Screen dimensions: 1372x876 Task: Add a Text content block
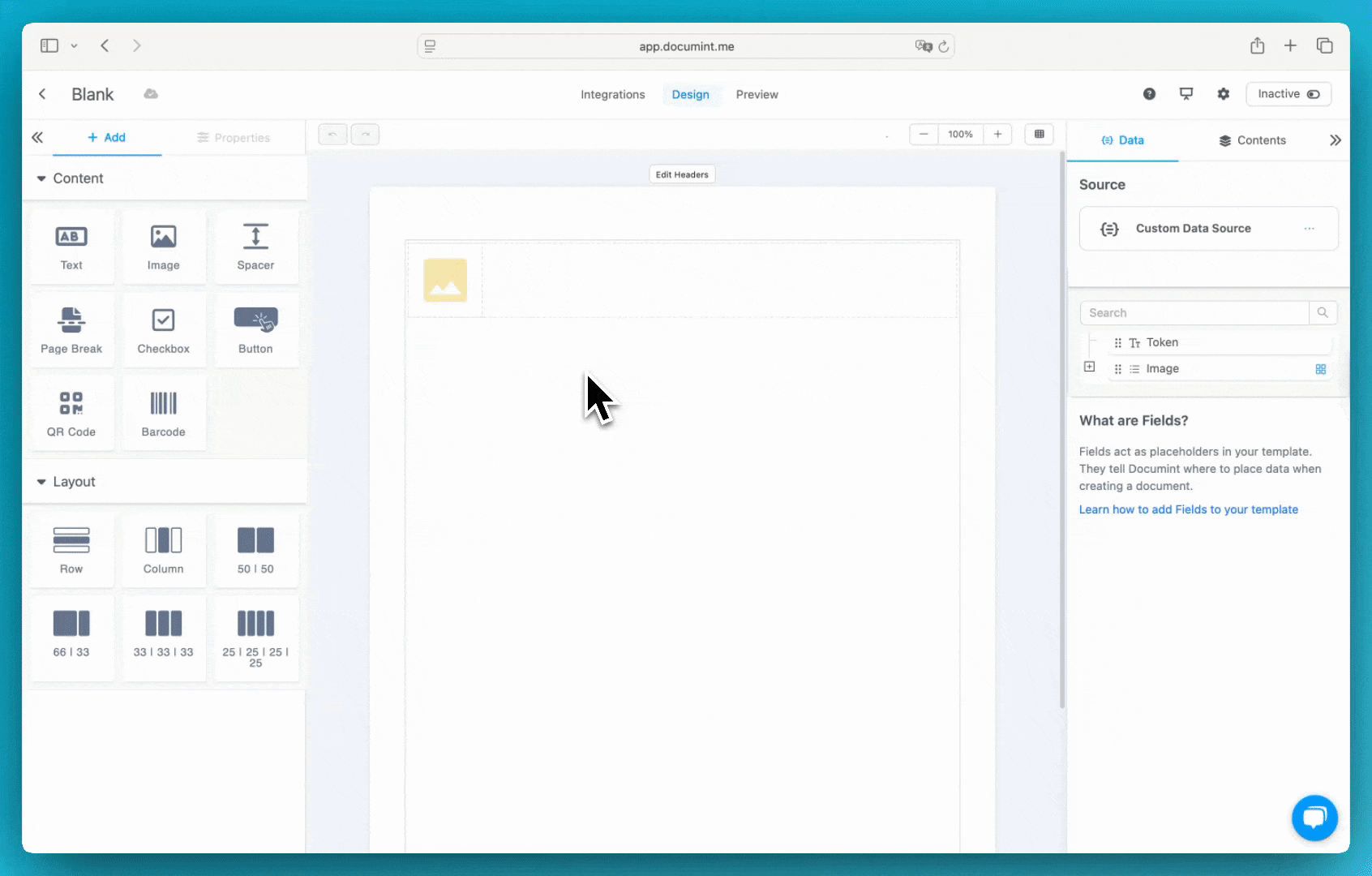point(71,247)
